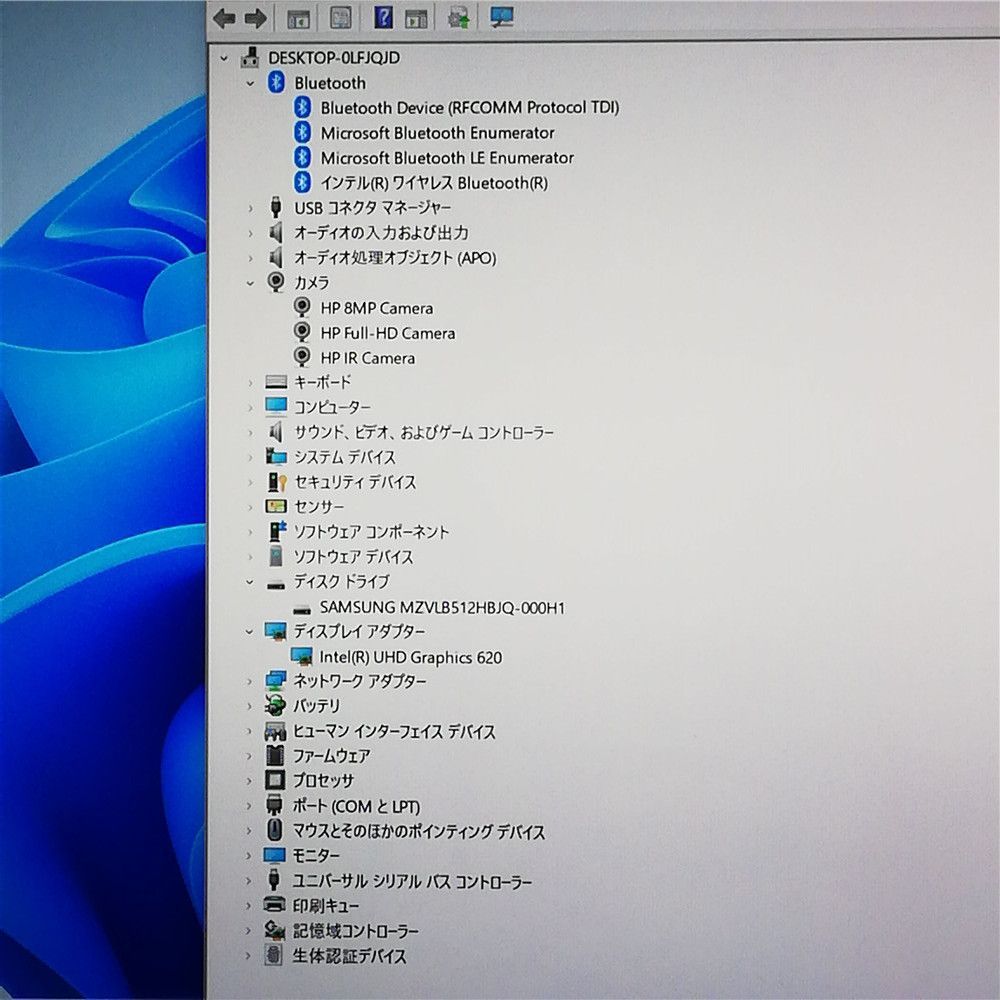Click the drive icon of SAMSUNG MZVLB512HBJQ-000H1
Image resolution: width=1000 pixels, height=1000 pixels.
click(302, 609)
